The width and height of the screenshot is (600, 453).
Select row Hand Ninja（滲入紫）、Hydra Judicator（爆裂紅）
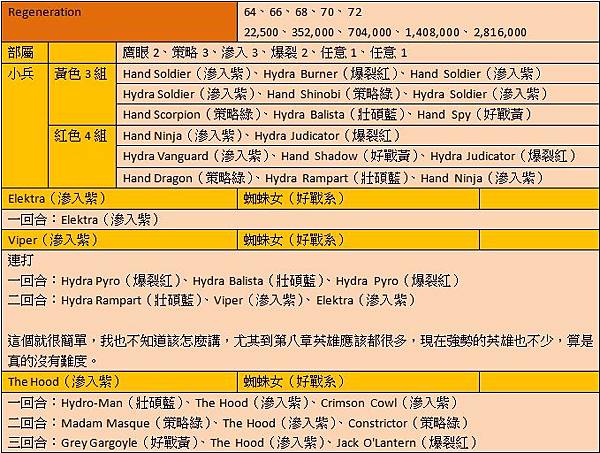pyautogui.click(x=357, y=135)
